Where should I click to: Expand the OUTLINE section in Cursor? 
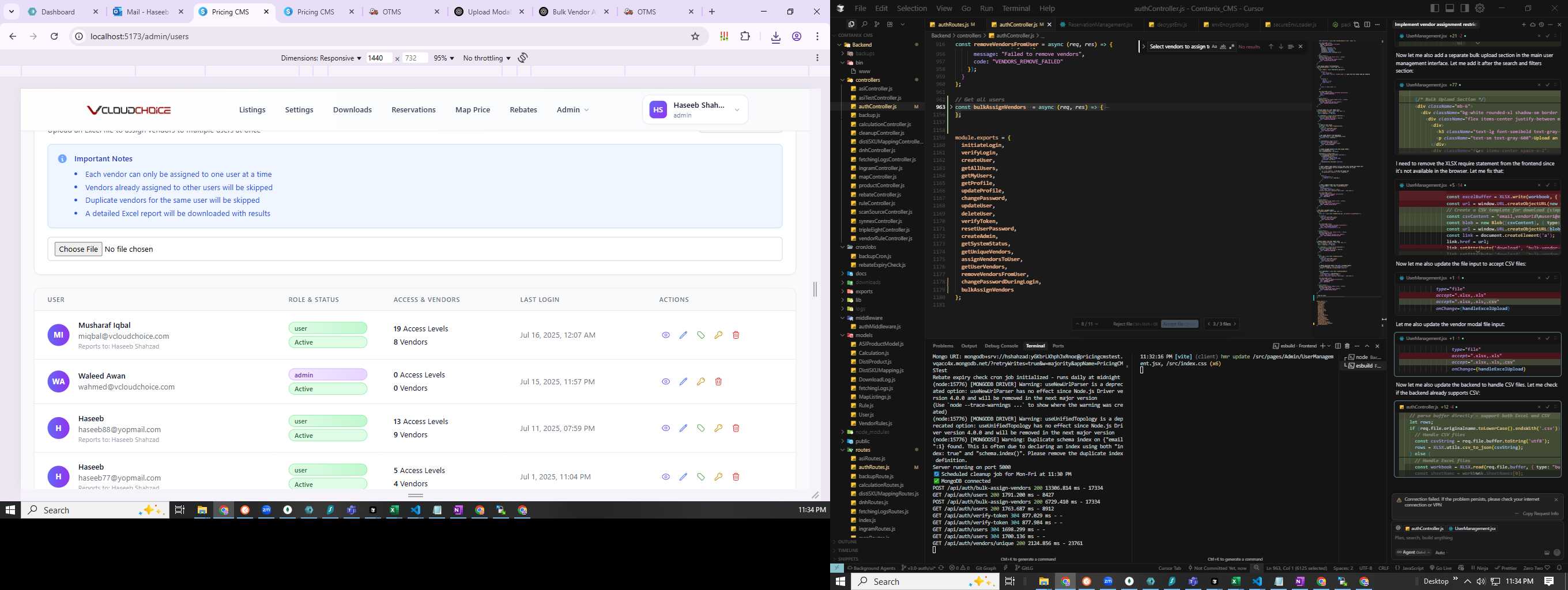(847, 542)
